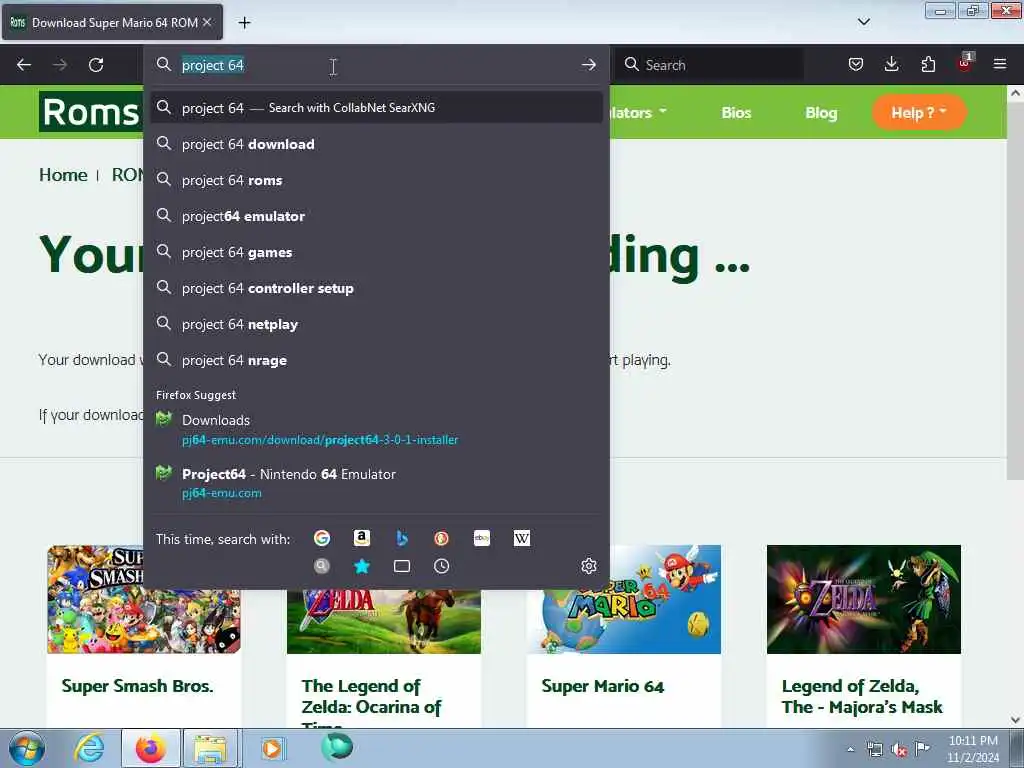
Task: Search this time with Google
Action: pyautogui.click(x=321, y=538)
